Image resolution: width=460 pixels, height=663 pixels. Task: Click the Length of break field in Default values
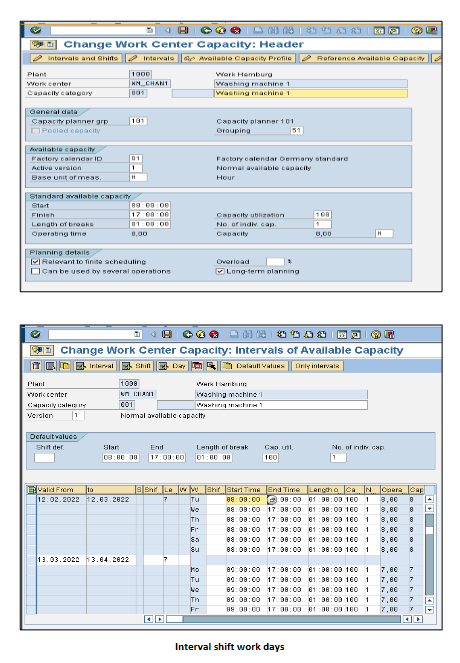(214, 458)
